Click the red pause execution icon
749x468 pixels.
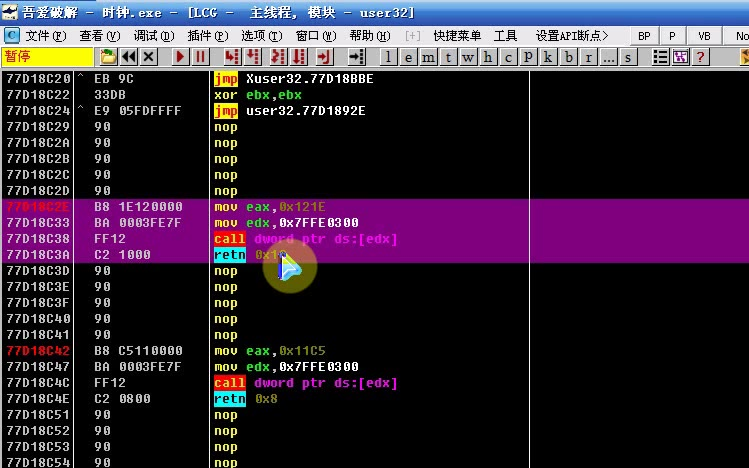pos(201,56)
